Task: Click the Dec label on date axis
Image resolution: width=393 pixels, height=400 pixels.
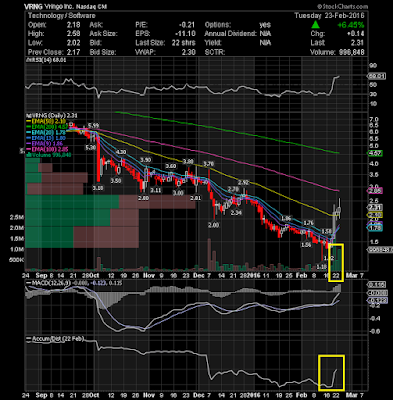Action: click(198, 276)
